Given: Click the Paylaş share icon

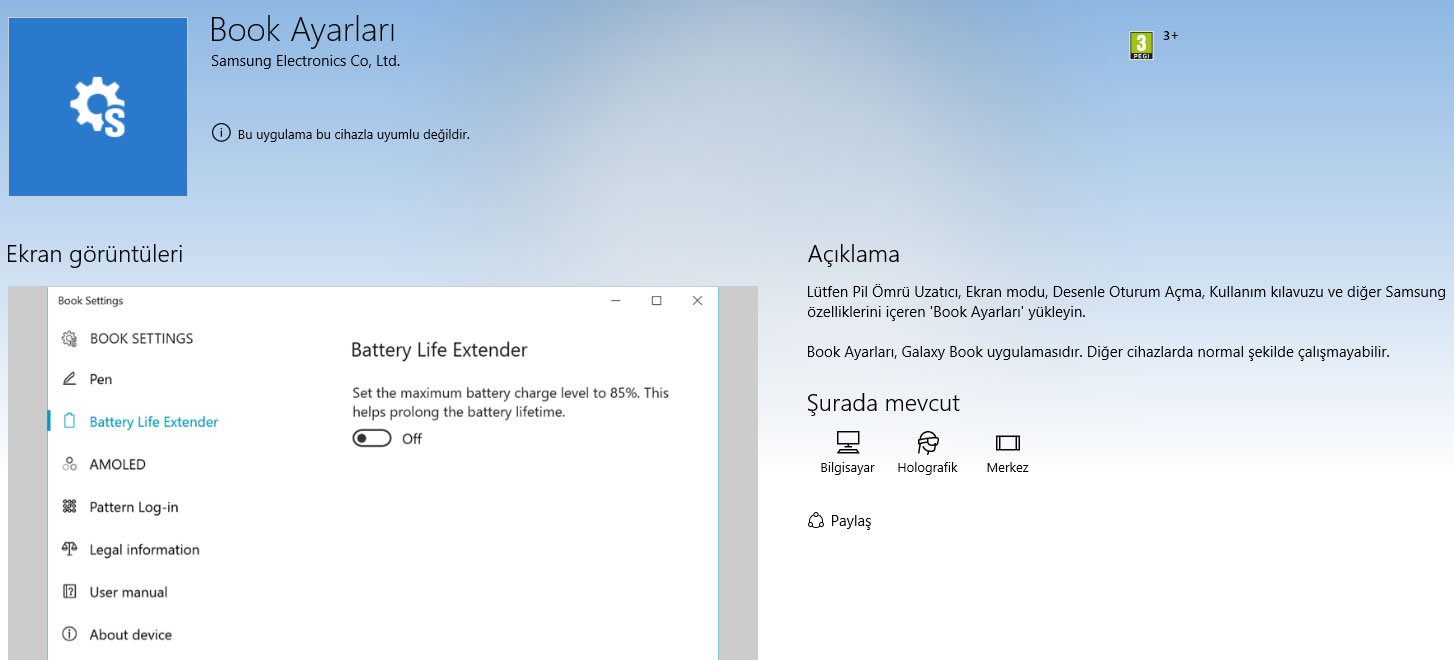Looking at the screenshot, I should point(815,521).
